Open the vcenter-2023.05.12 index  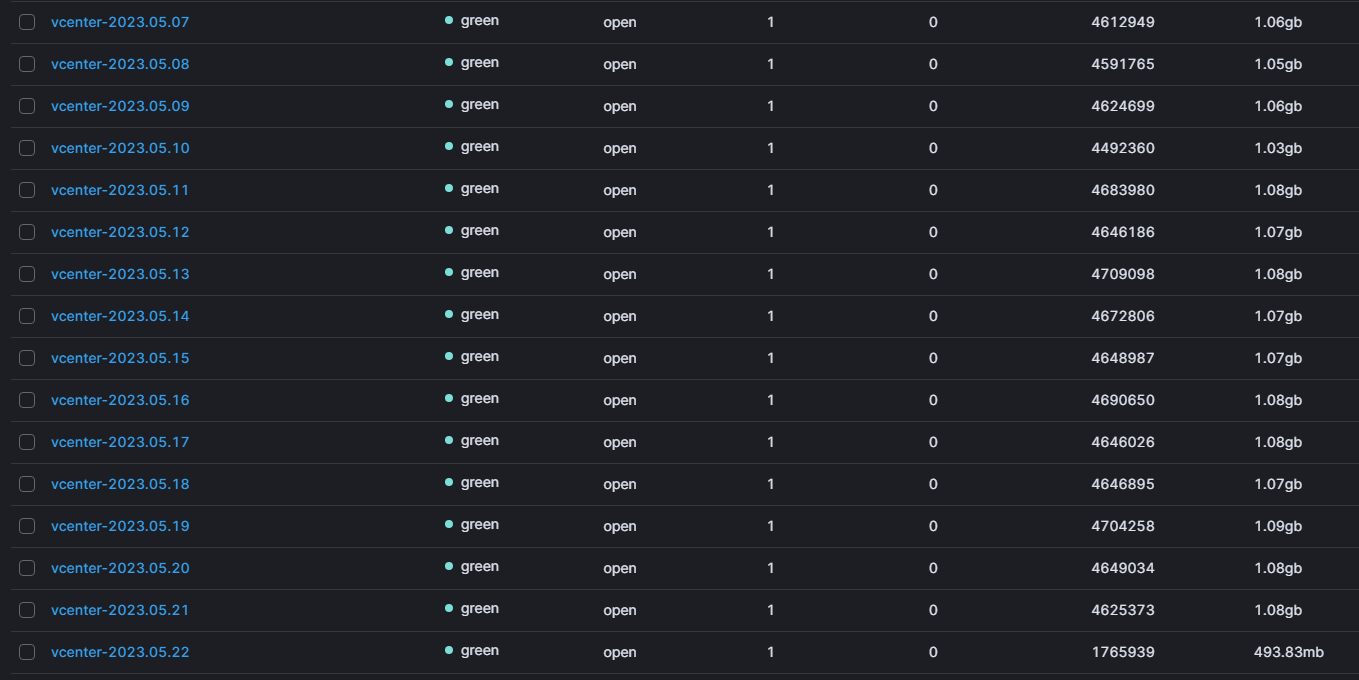coord(120,232)
